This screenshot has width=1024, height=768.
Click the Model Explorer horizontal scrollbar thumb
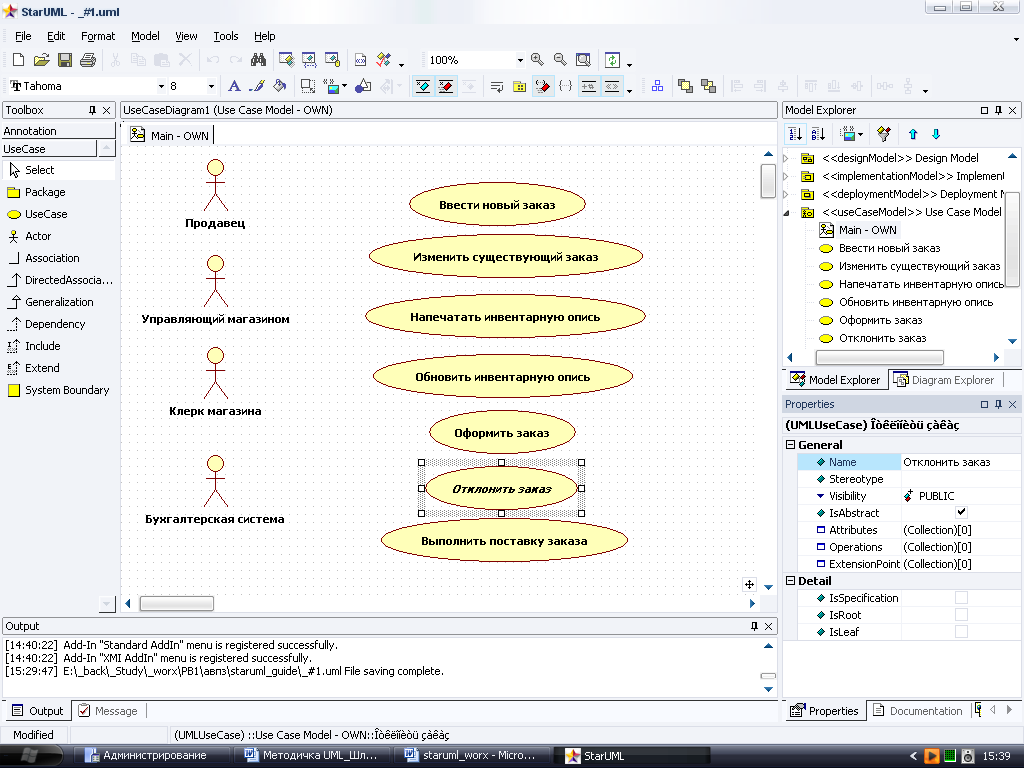(880, 357)
